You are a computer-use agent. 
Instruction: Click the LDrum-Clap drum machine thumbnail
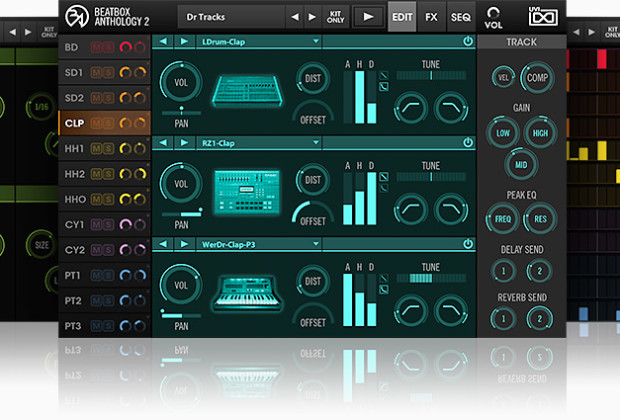(x=247, y=91)
